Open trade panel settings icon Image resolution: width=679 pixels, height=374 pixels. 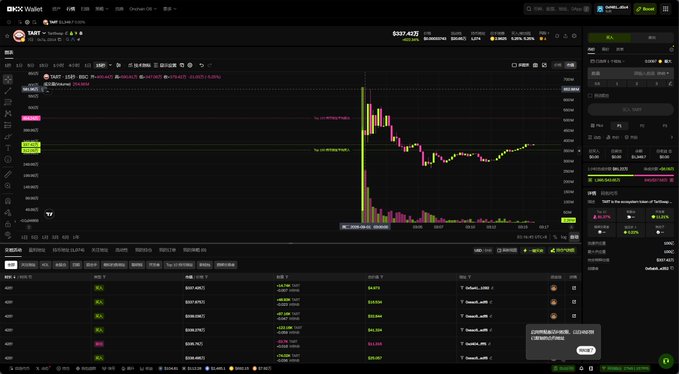pyautogui.click(x=672, y=49)
